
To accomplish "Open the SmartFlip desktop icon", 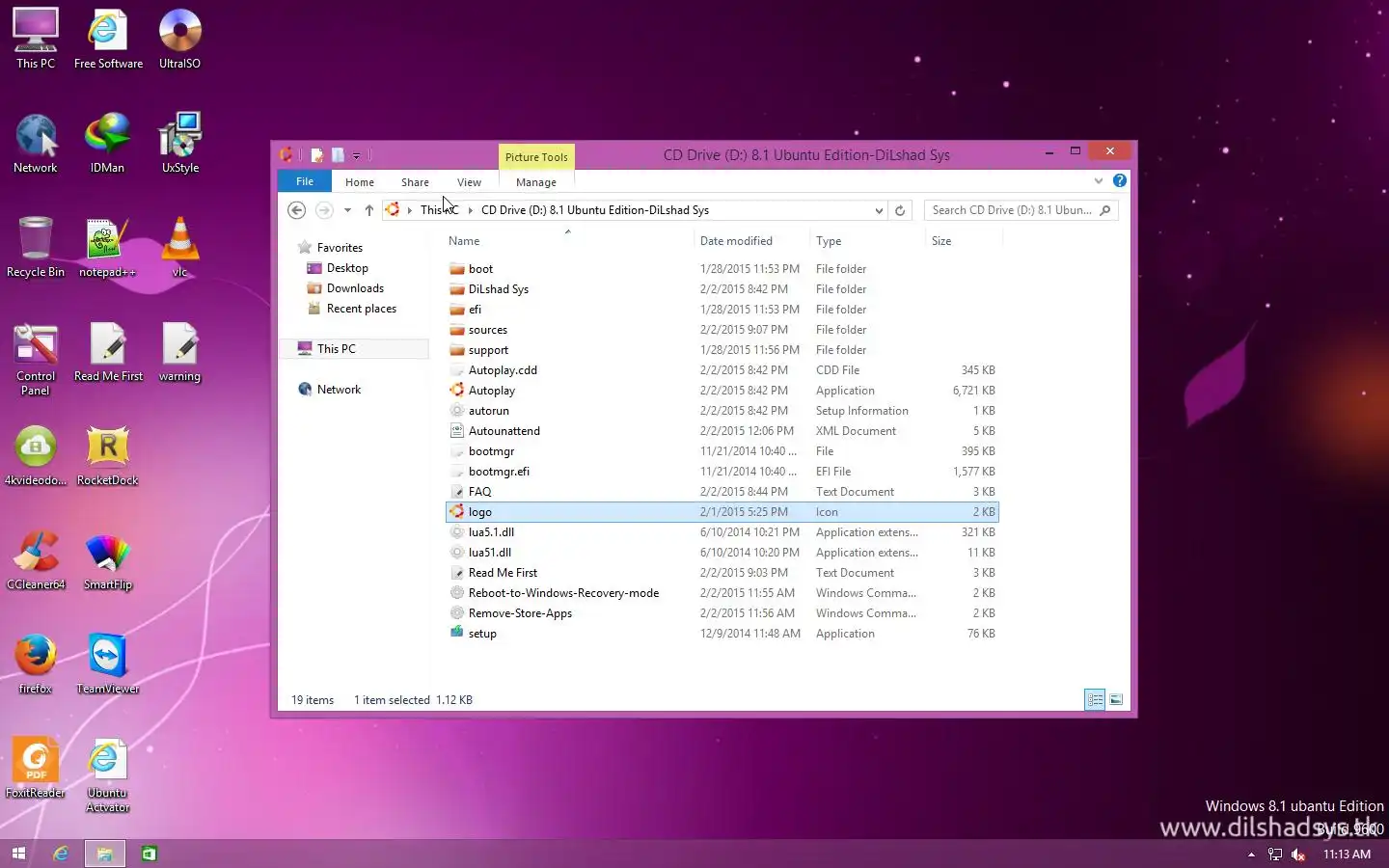I will pyautogui.click(x=107, y=559).
